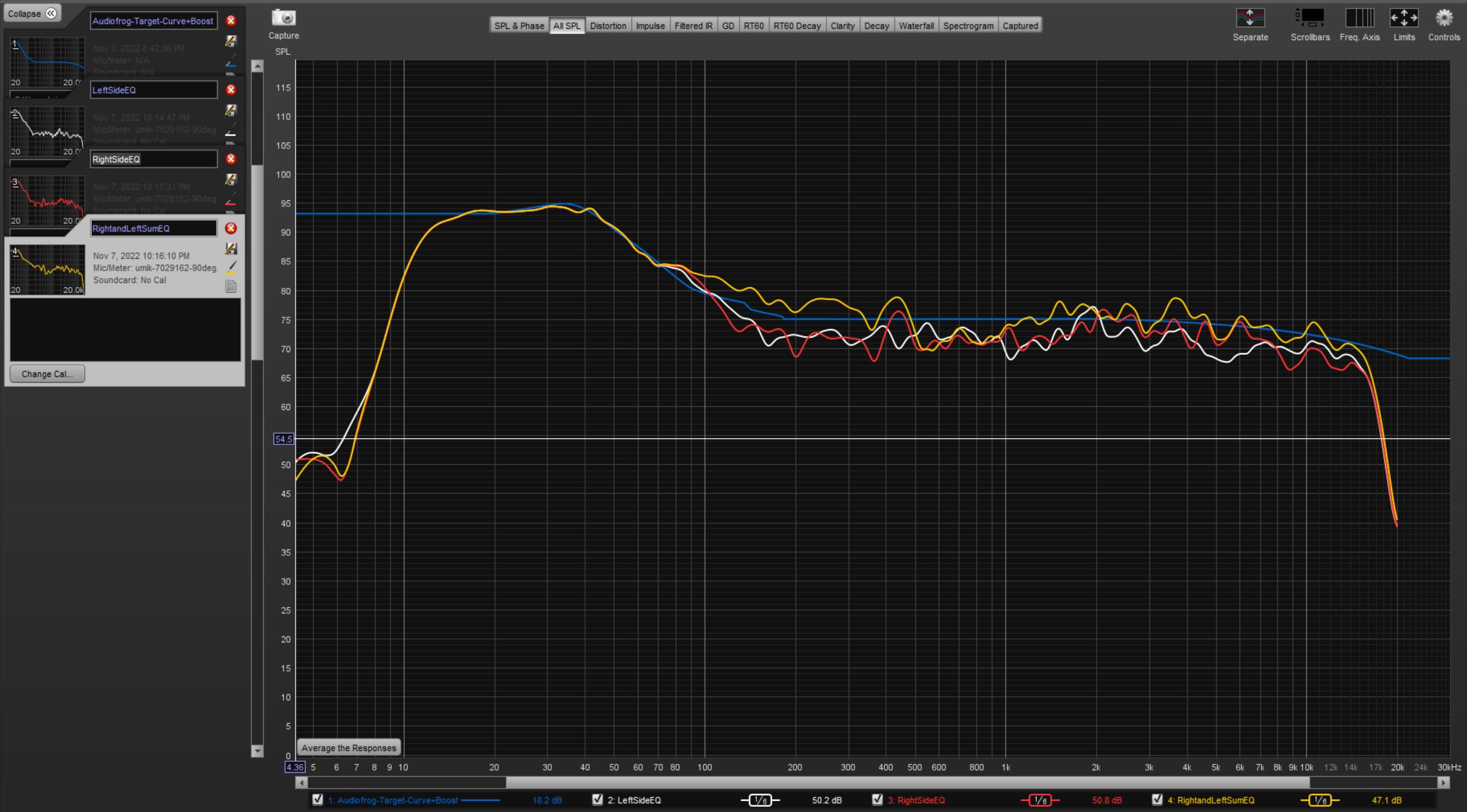Click RightandLeftSumEQ 1/6 smoothing indicator
This screenshot has height=812, width=1467.
(x=1320, y=800)
